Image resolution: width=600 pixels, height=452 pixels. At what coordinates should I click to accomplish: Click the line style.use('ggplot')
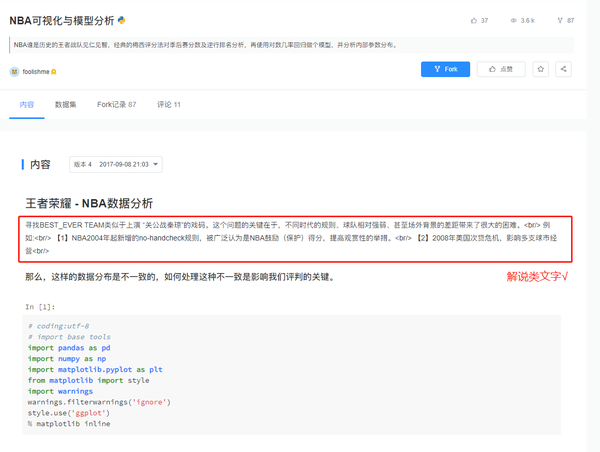click(68, 413)
